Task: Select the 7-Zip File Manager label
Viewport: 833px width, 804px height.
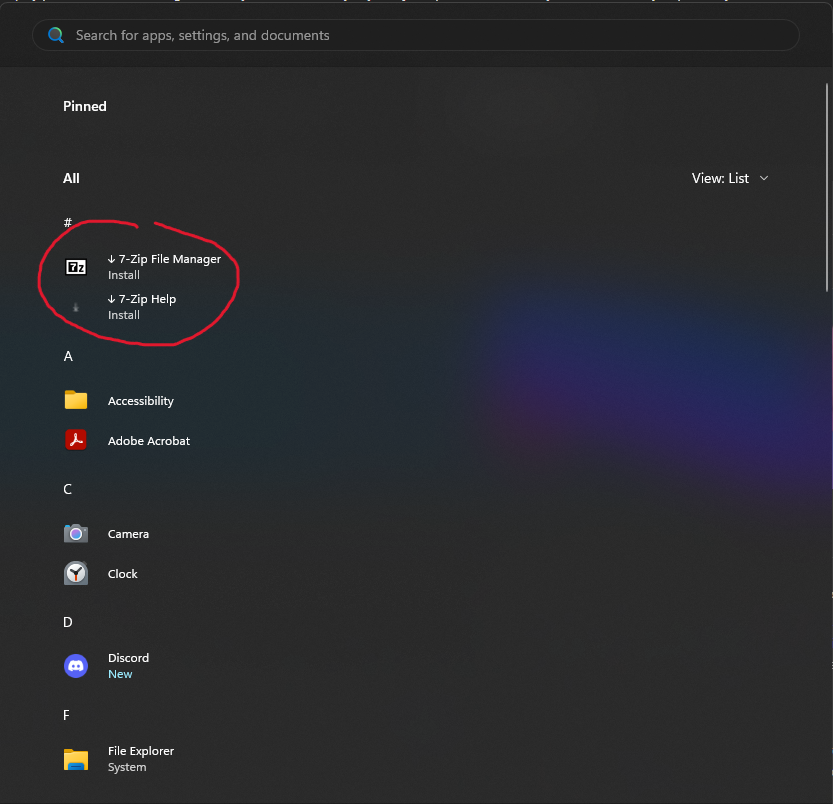Action: coord(169,259)
